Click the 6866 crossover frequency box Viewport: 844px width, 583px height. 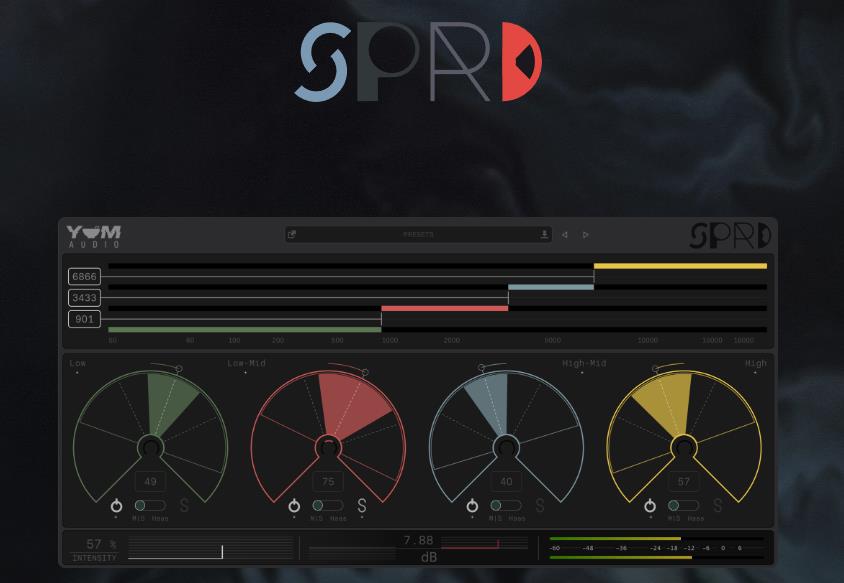click(85, 276)
